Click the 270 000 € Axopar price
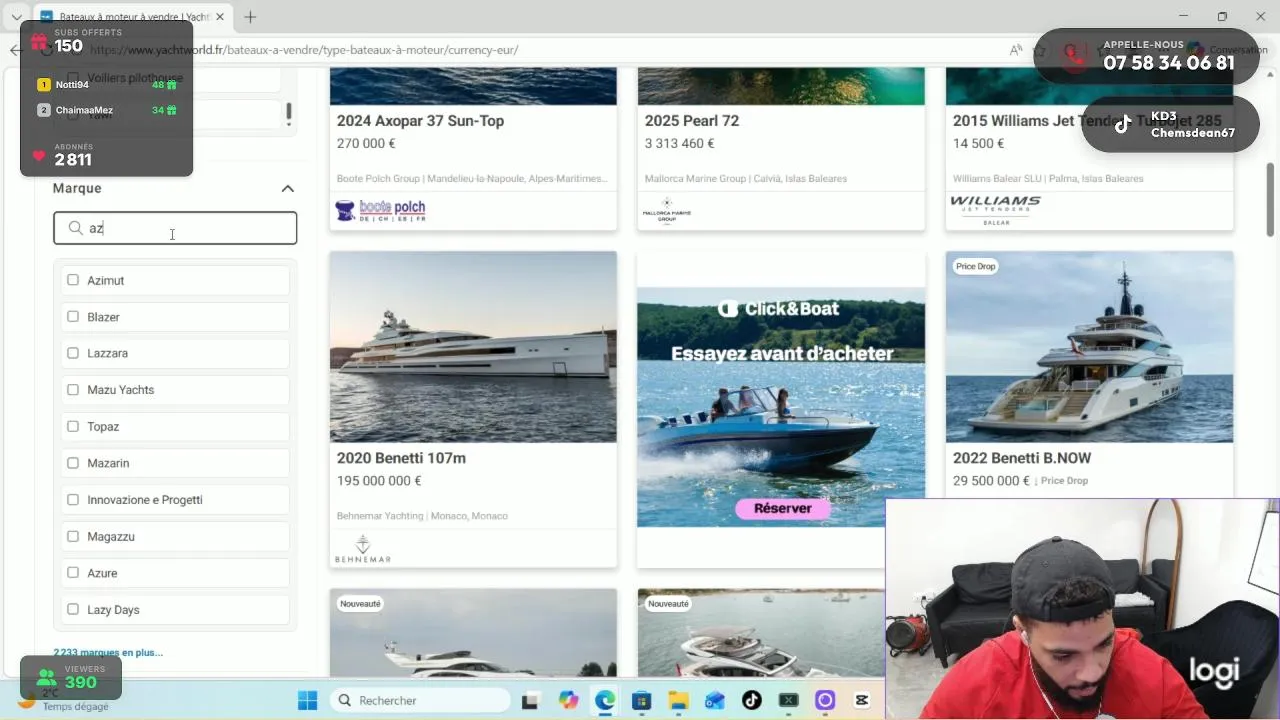Image resolution: width=1280 pixels, height=720 pixels. click(366, 143)
